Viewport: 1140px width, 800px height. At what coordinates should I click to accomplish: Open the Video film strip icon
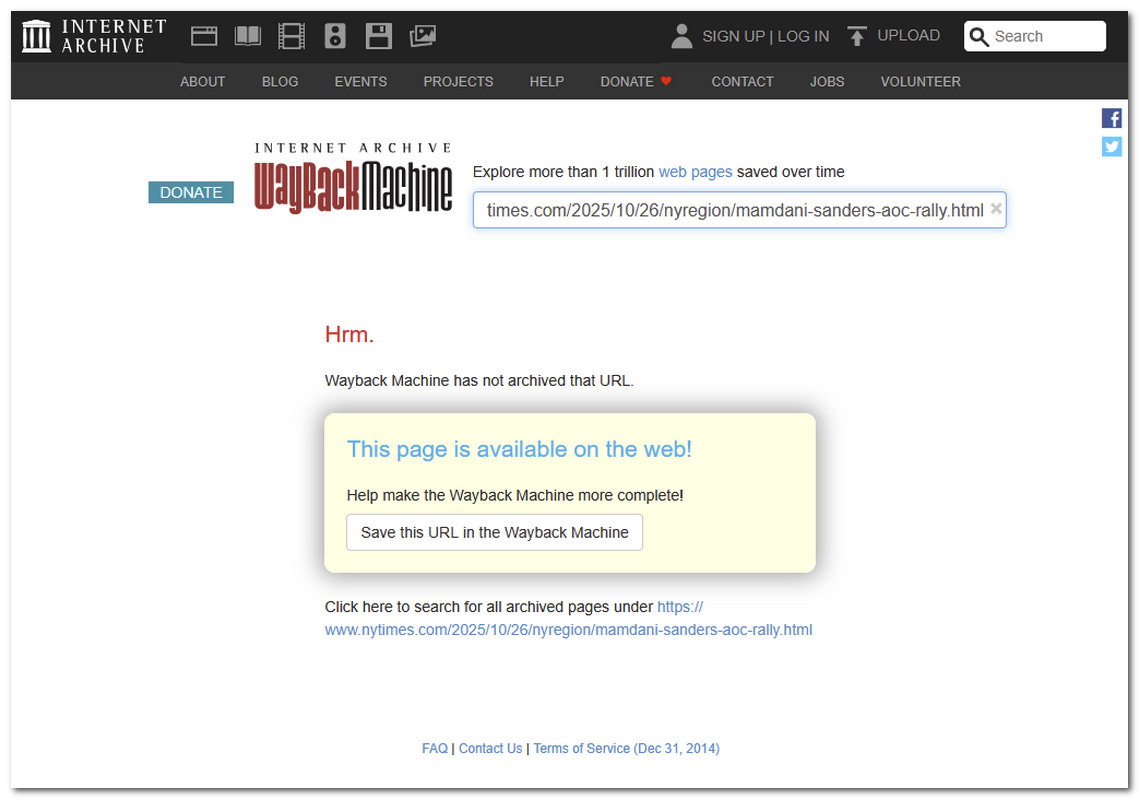click(x=292, y=36)
